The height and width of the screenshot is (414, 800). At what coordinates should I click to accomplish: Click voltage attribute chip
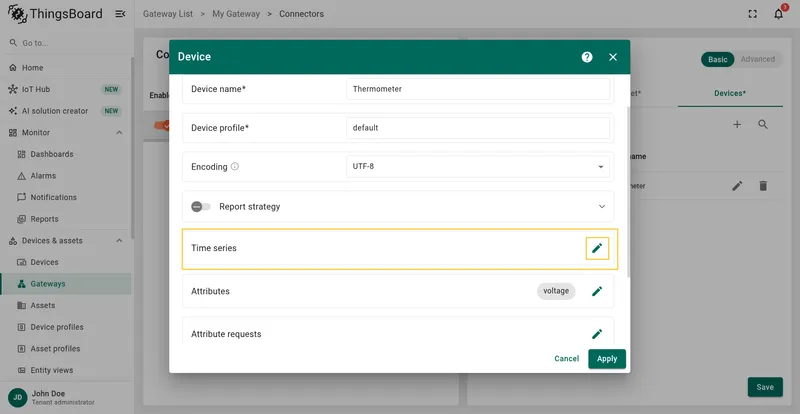[x=556, y=291]
